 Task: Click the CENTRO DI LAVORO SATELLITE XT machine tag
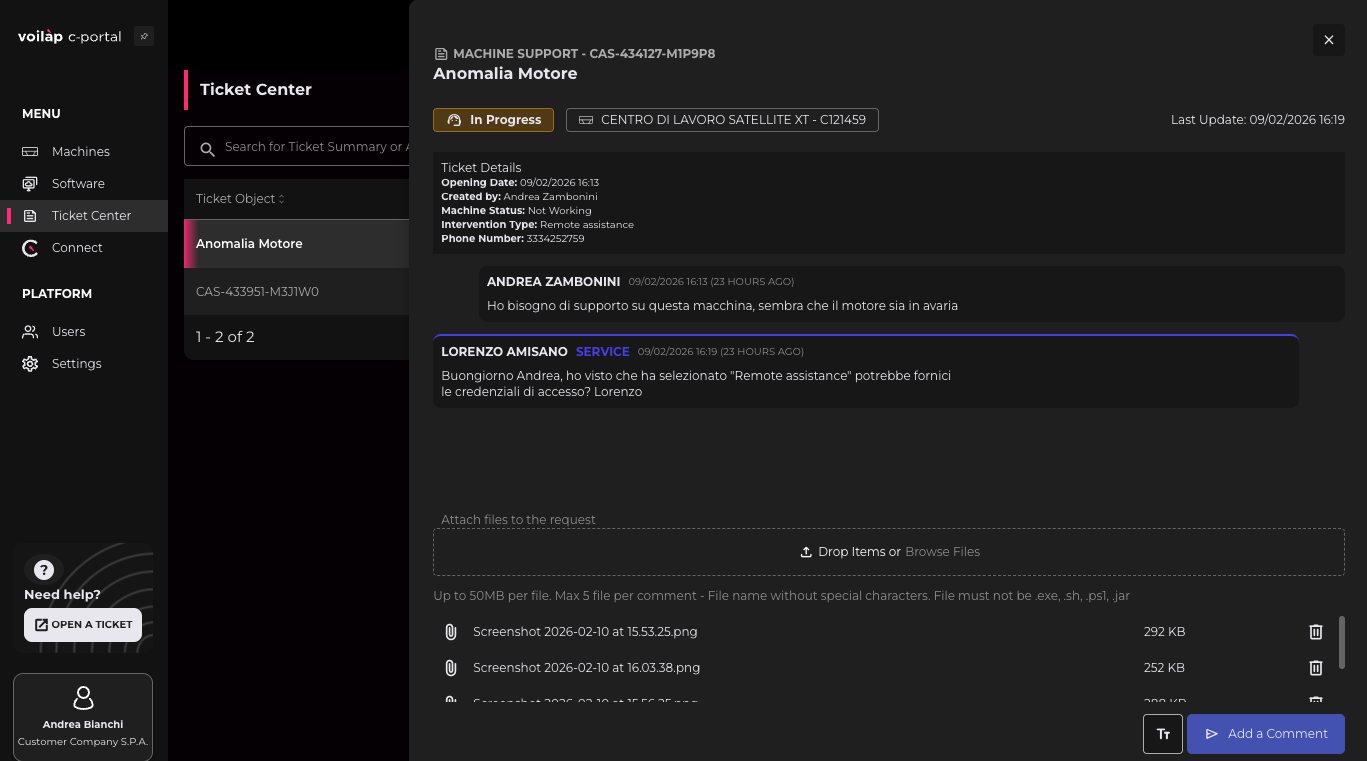722,120
